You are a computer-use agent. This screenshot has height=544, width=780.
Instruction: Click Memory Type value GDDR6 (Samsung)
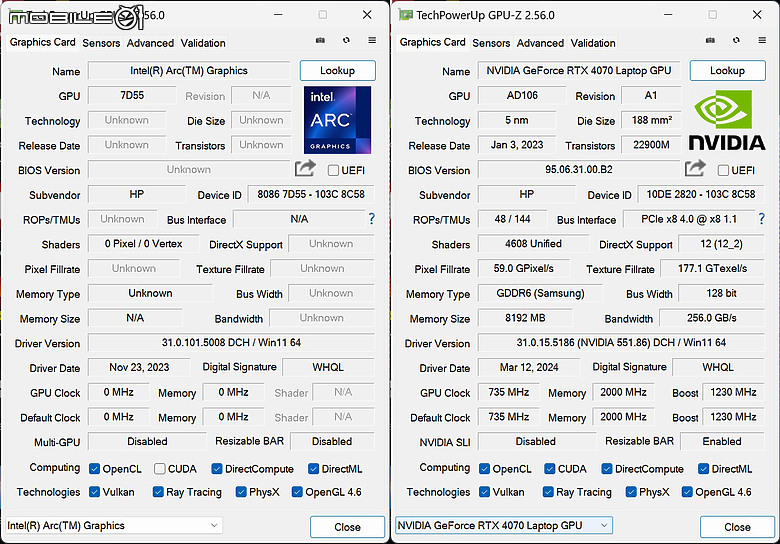coord(540,293)
